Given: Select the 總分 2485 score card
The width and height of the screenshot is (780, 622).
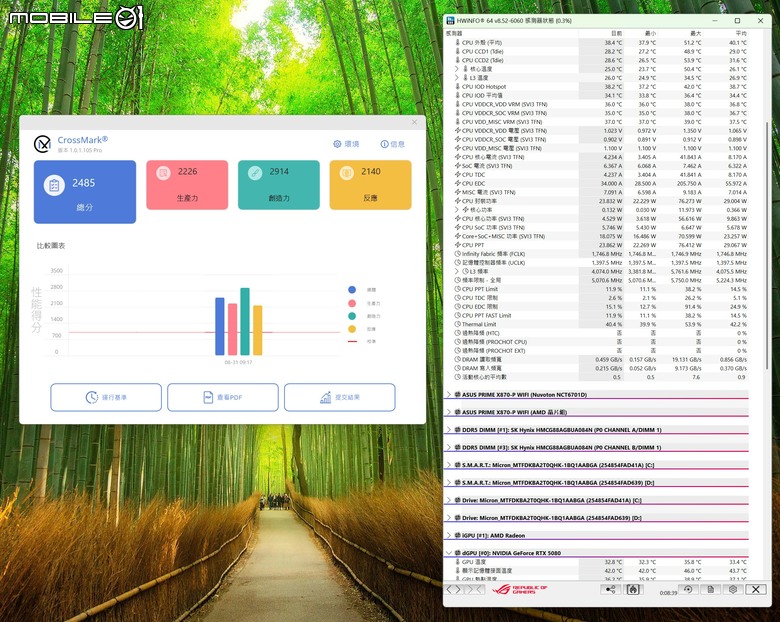Looking at the screenshot, I should tap(85, 192).
